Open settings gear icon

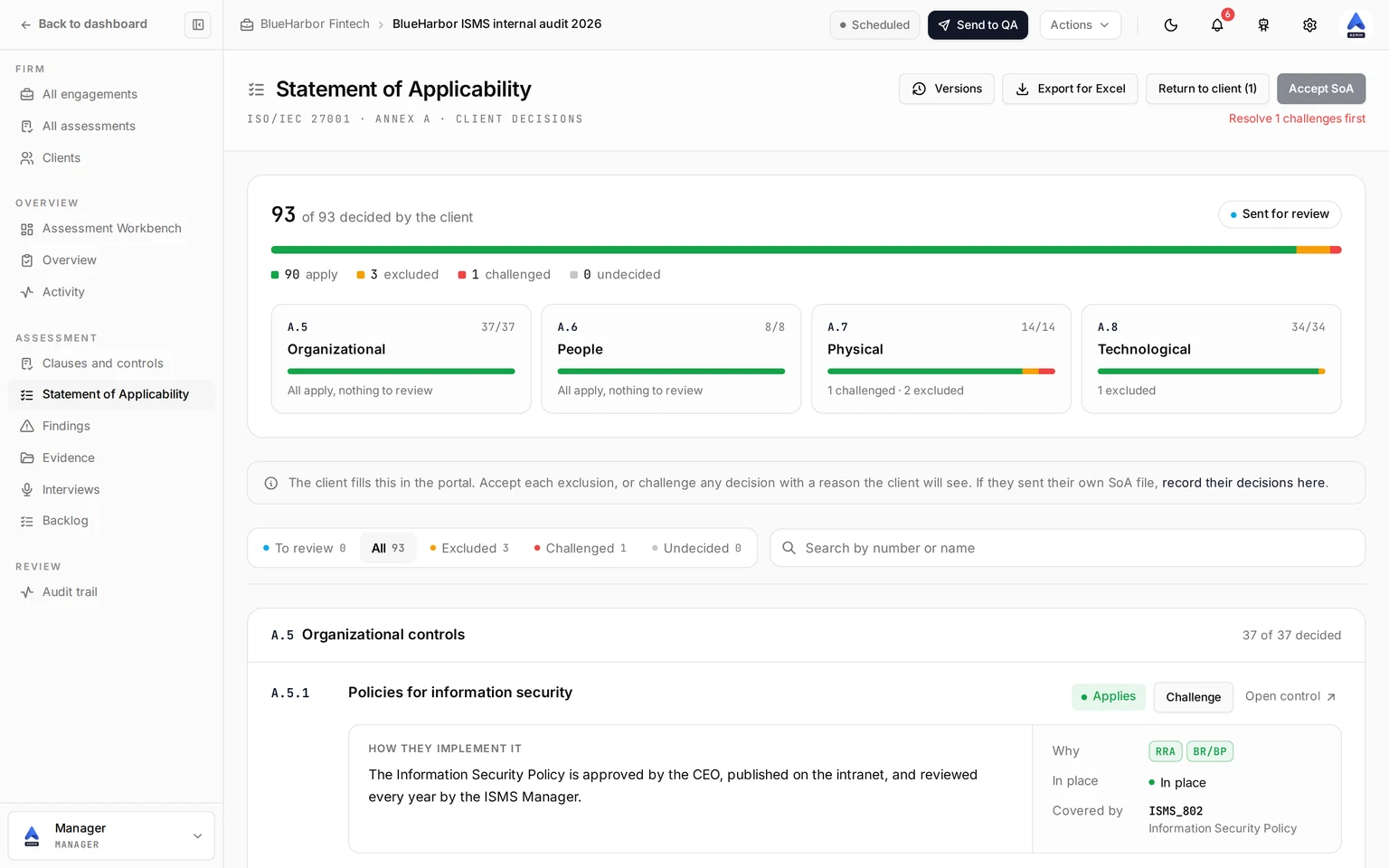[1309, 24]
